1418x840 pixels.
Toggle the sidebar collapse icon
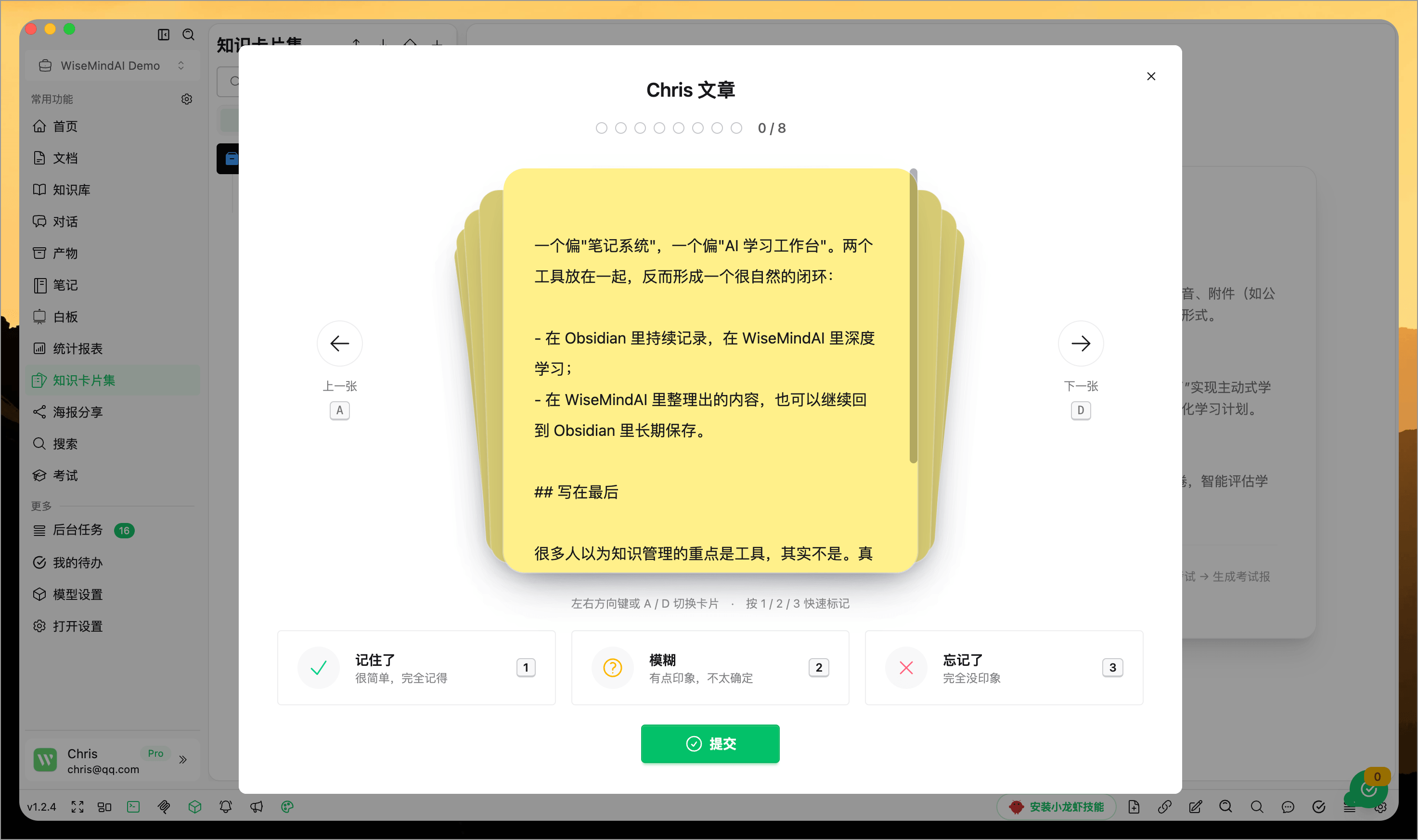pyautogui.click(x=164, y=35)
